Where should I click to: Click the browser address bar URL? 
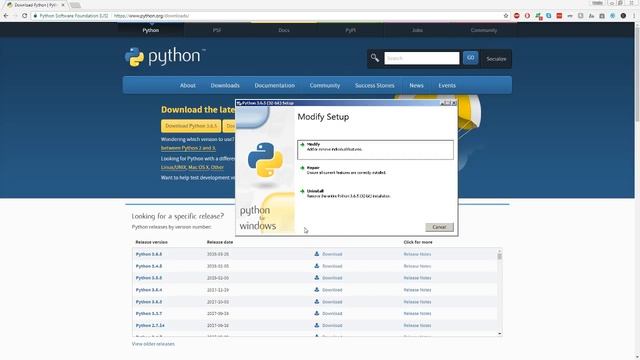click(151, 16)
